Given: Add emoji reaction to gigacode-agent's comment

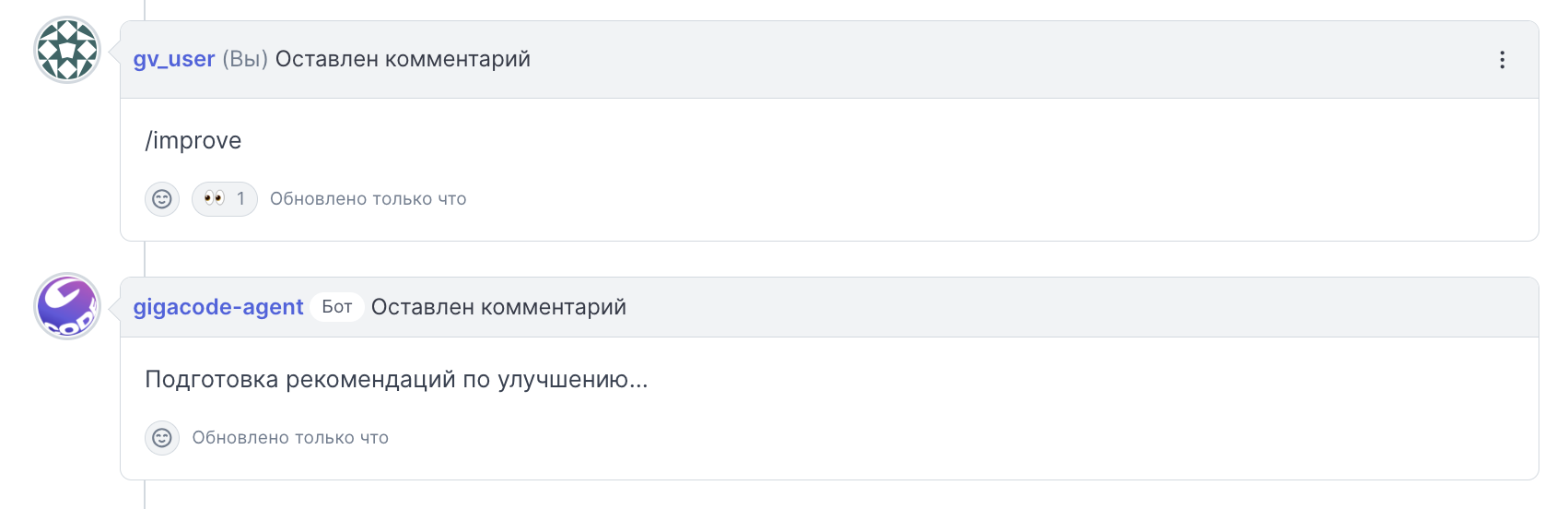Looking at the screenshot, I should pyautogui.click(x=162, y=438).
